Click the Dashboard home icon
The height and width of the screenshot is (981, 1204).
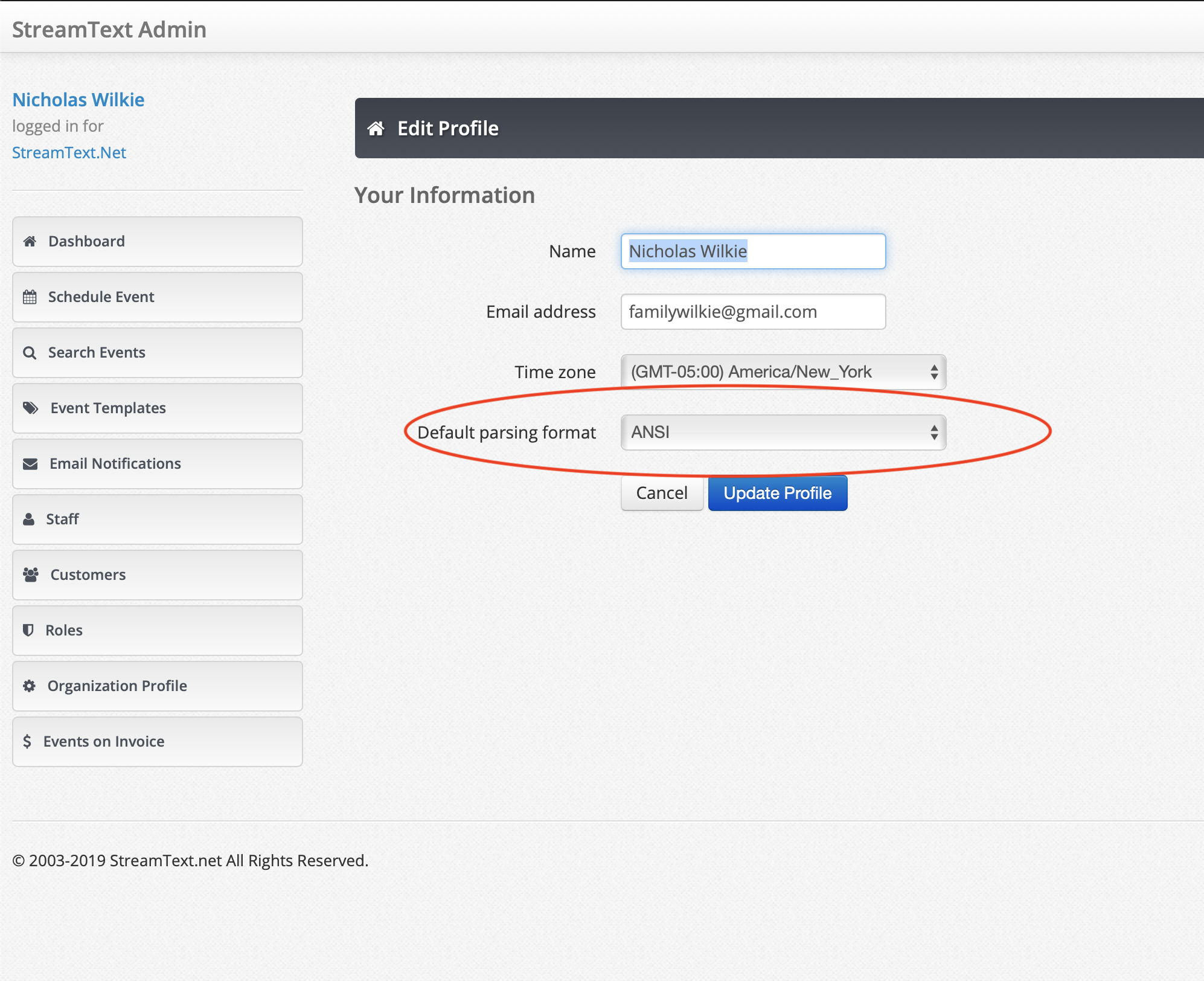pos(30,242)
